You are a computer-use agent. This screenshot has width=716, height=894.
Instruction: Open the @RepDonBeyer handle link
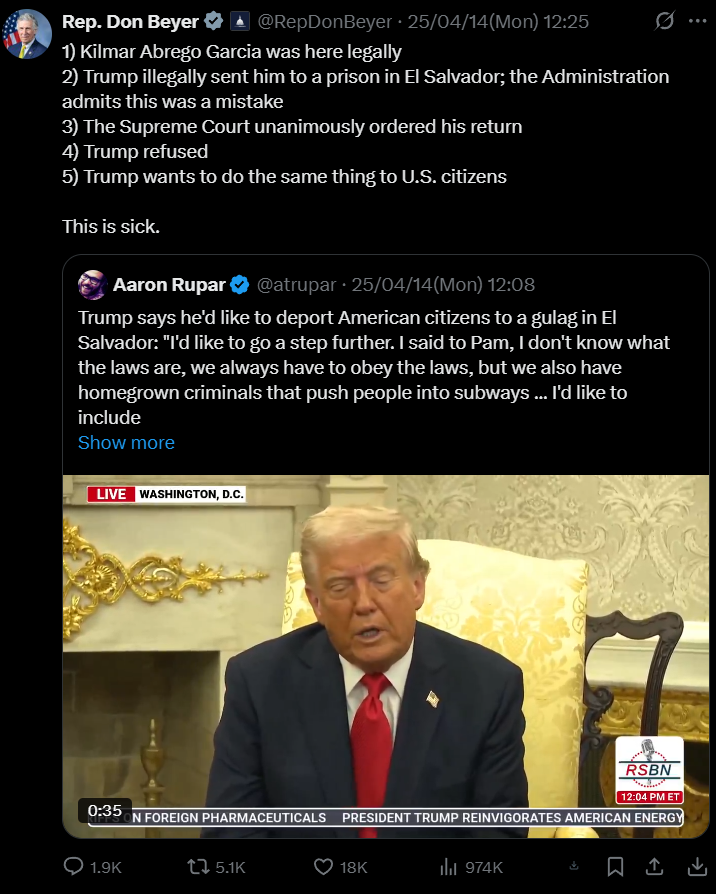click(x=324, y=22)
